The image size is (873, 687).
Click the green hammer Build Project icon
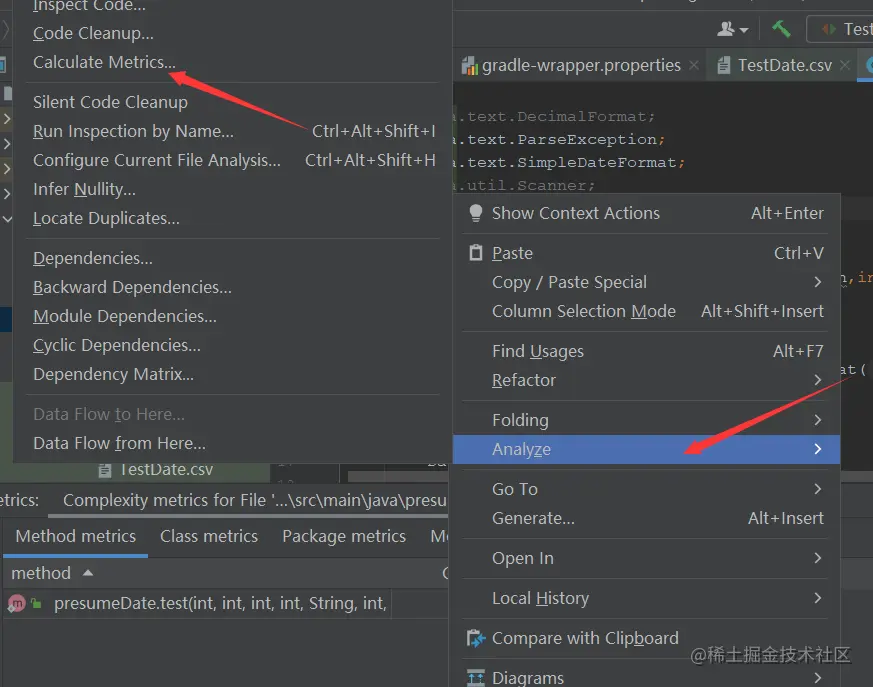pos(781,28)
